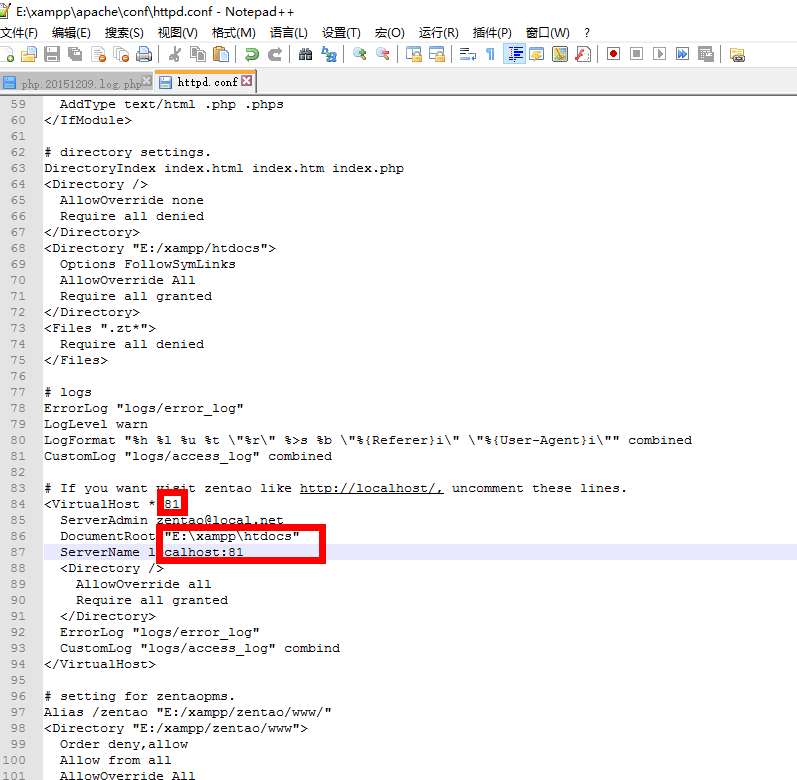Click the Close All documents icon
797x780 pixels.
point(121,54)
